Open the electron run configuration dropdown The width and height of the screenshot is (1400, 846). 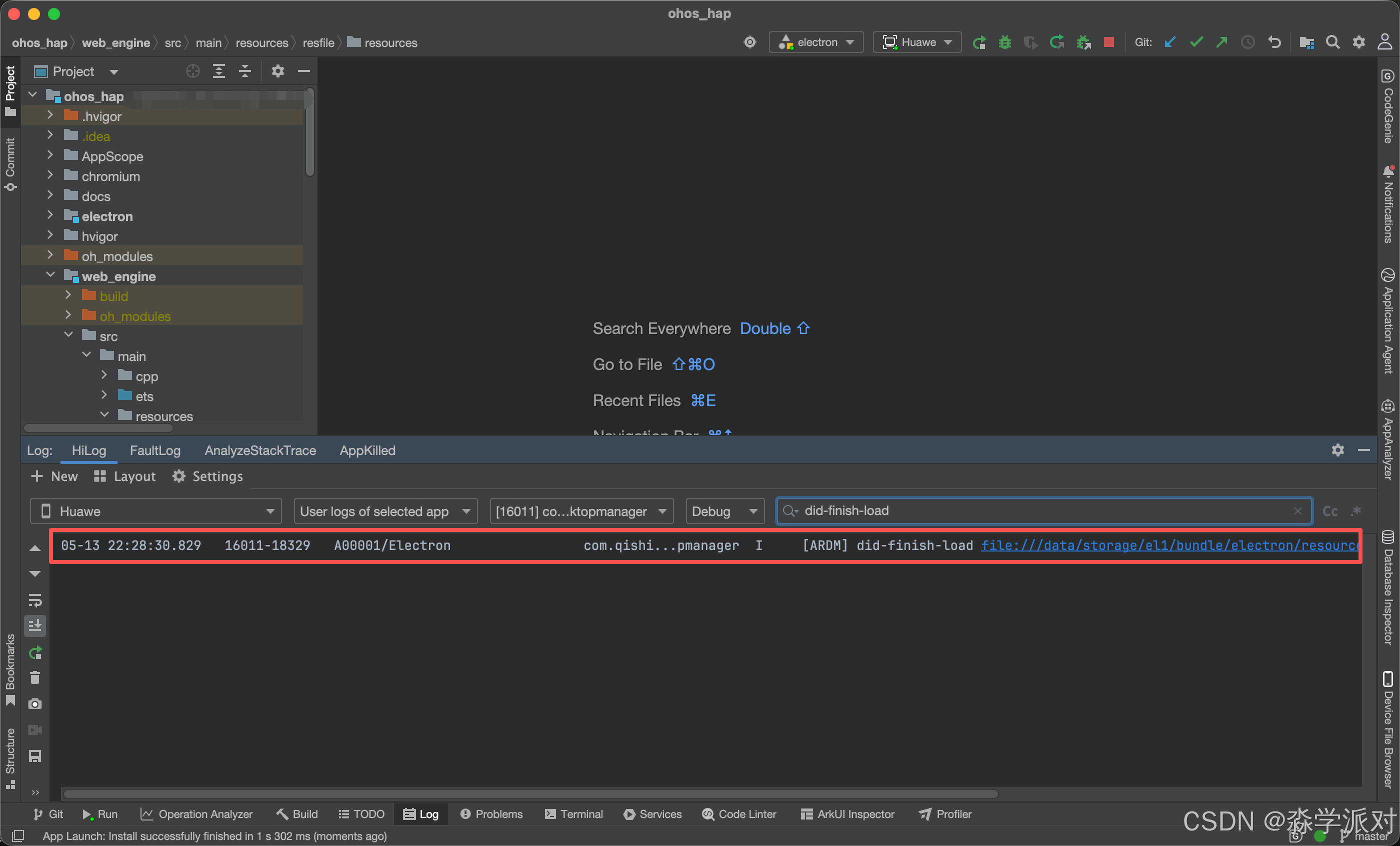pyautogui.click(x=816, y=42)
